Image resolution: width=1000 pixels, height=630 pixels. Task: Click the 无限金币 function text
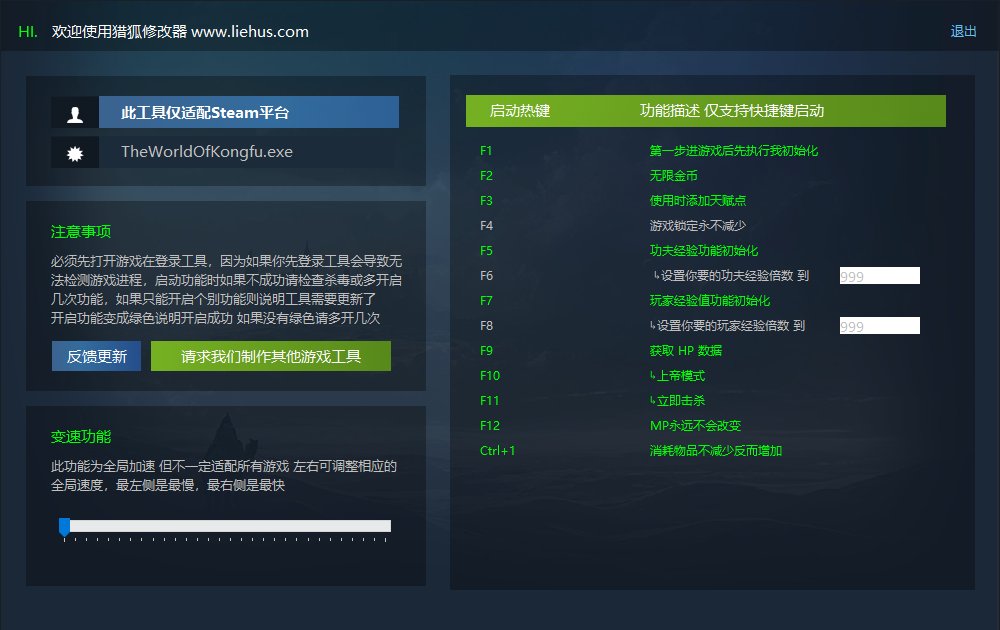(673, 175)
